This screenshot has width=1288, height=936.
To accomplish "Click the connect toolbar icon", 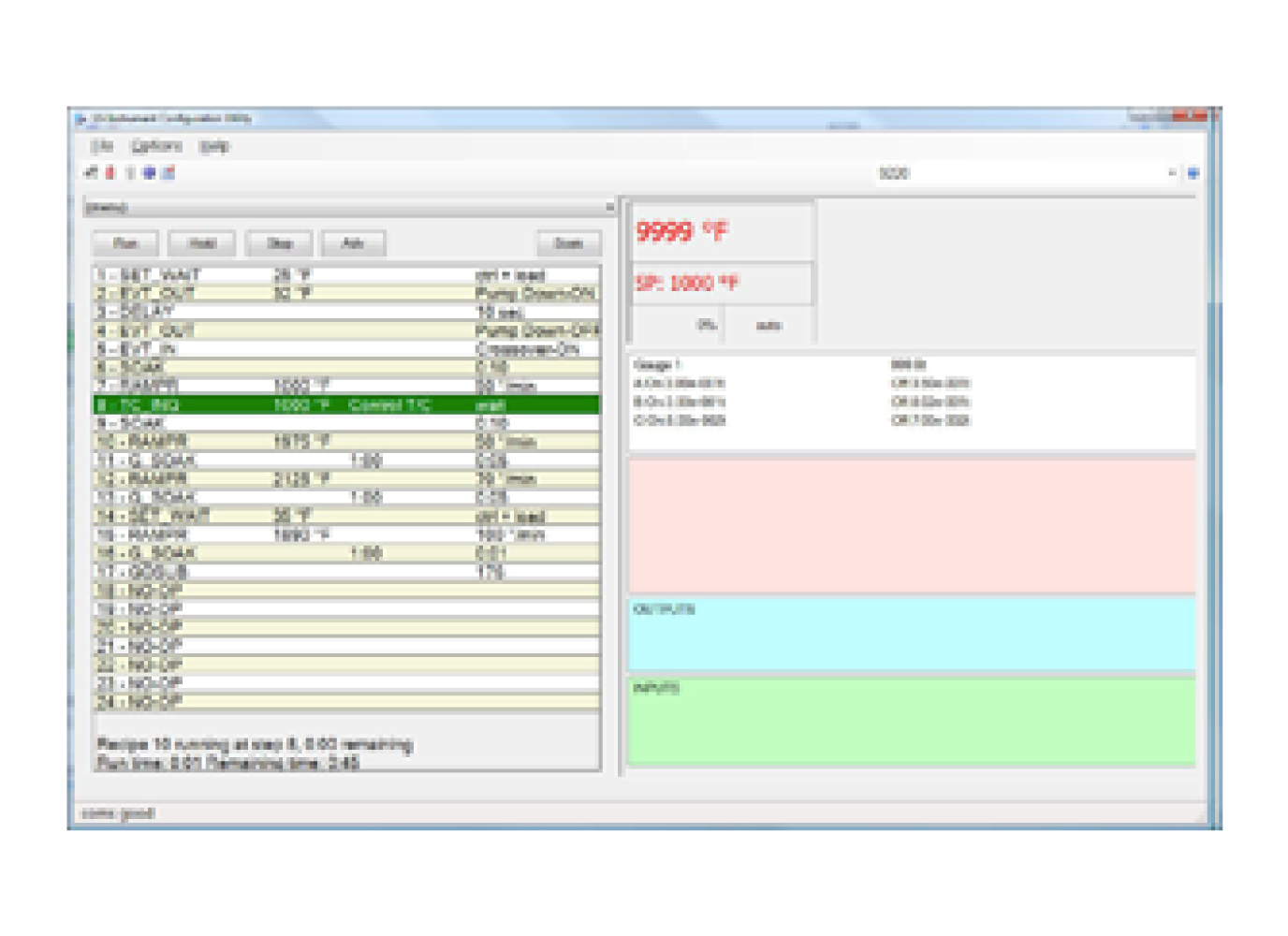I will click(x=90, y=172).
